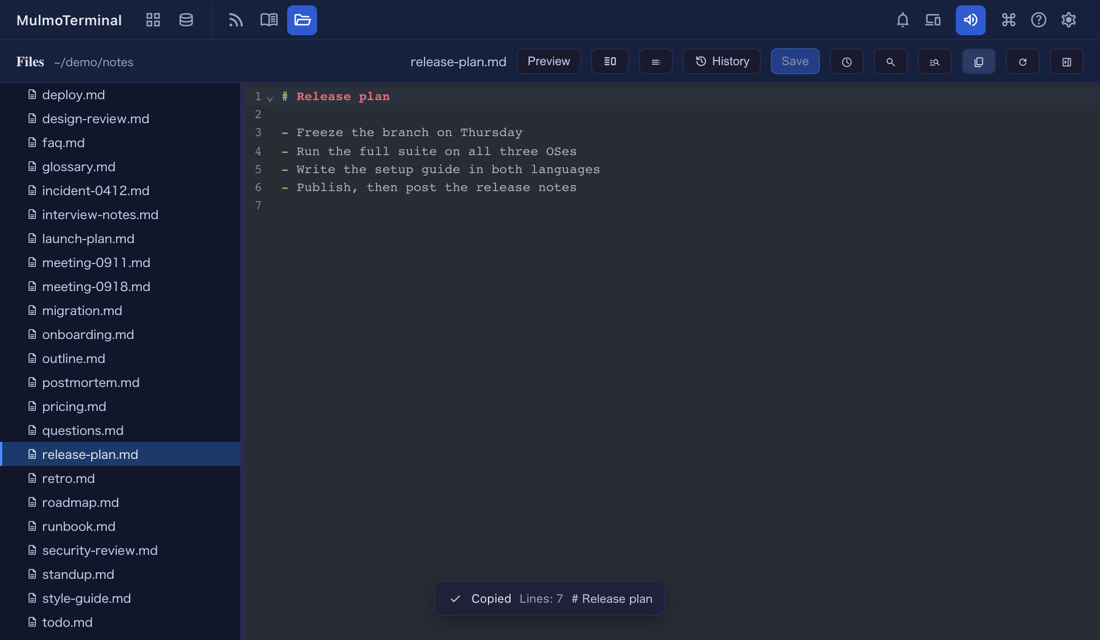Click the release-plan.md filename in toolbar
The height and width of the screenshot is (640, 1100).
458,62
